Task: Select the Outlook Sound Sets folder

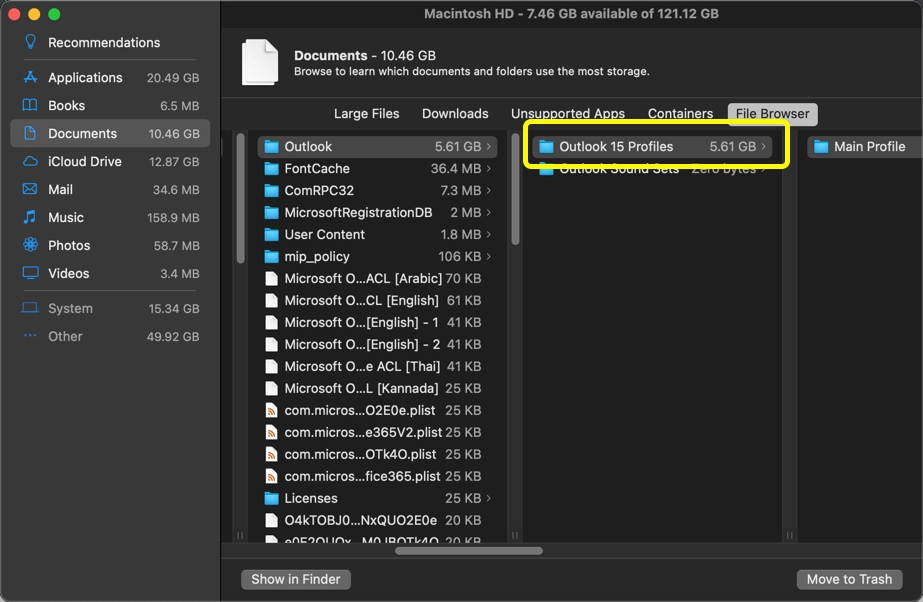Action: click(652, 169)
